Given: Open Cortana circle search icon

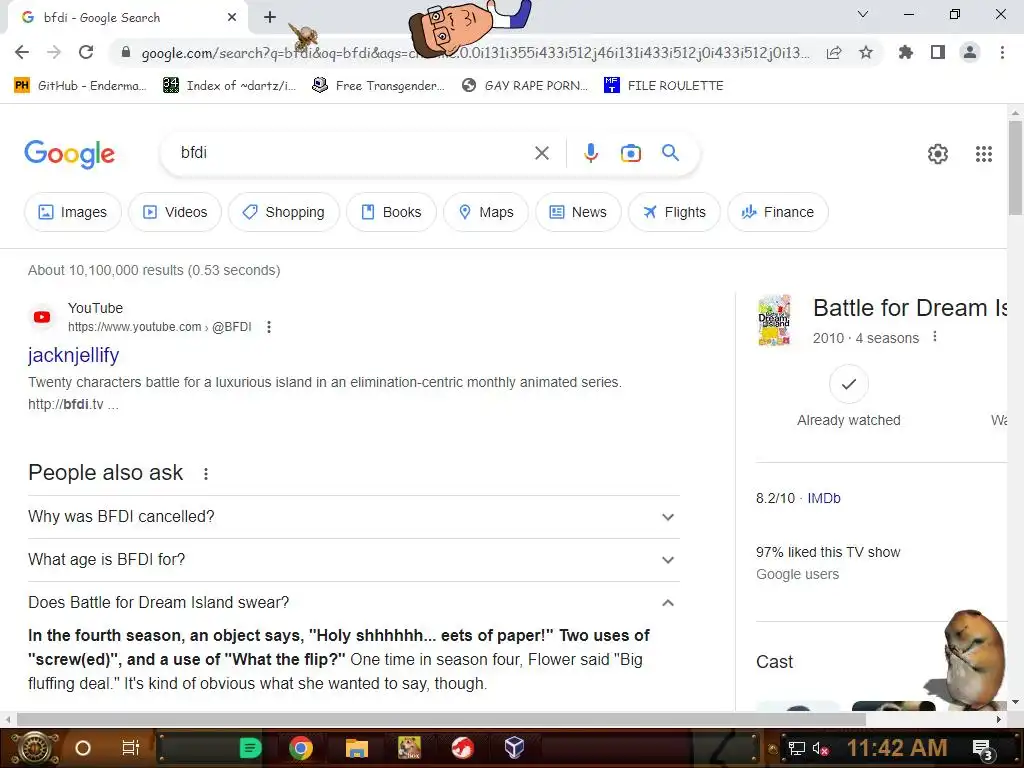Looking at the screenshot, I should tap(83, 748).
